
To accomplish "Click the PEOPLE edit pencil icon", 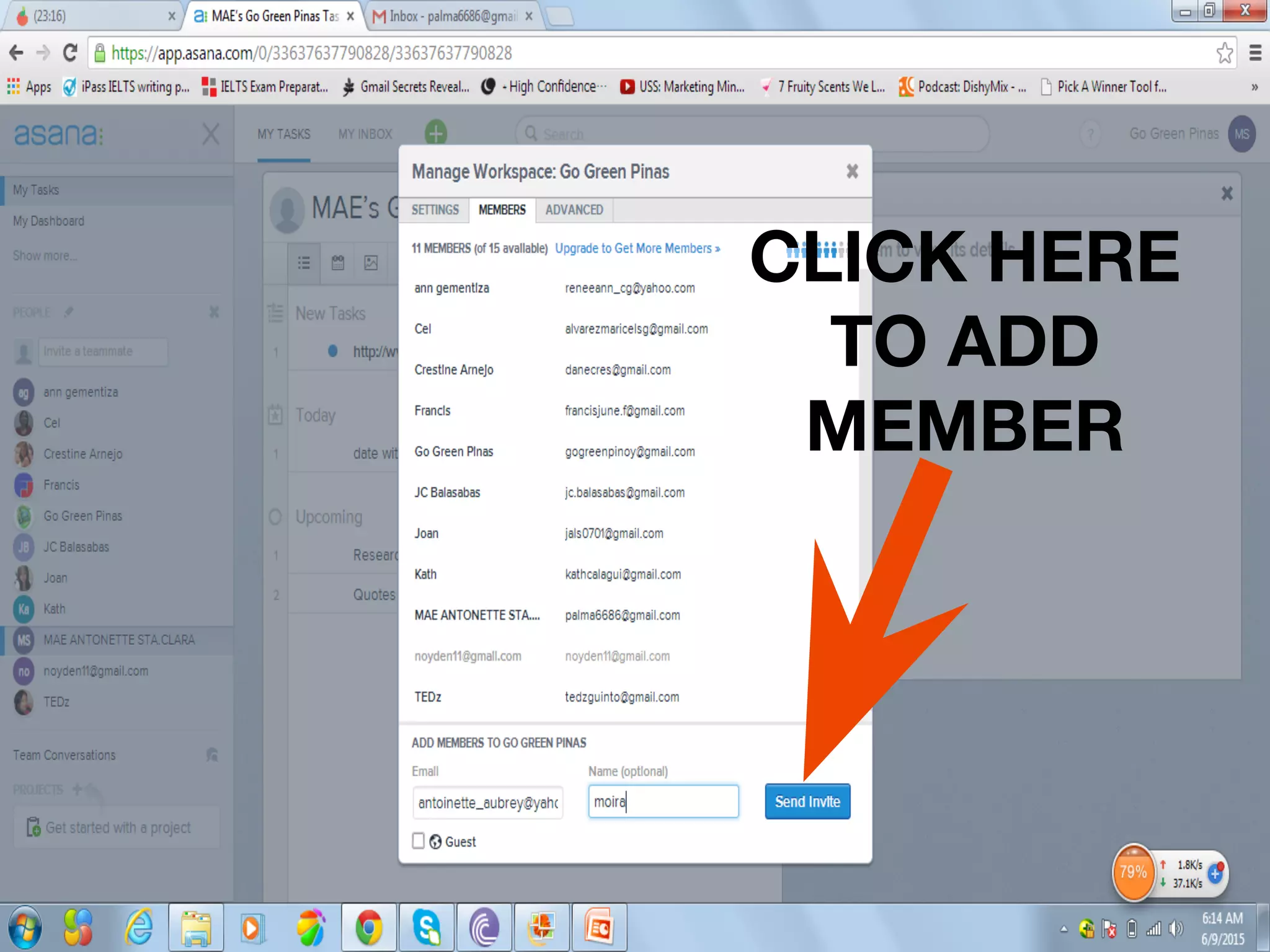I will click(x=68, y=312).
